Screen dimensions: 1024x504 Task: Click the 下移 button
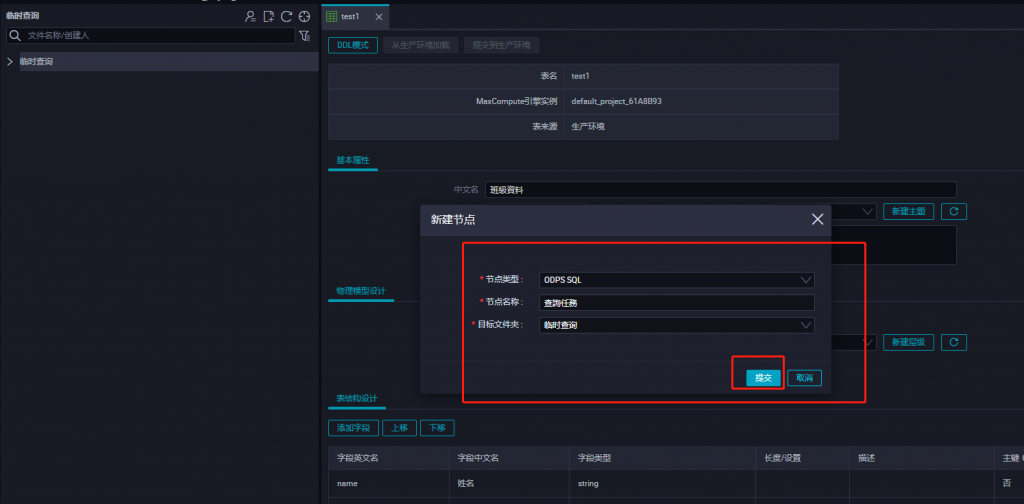(437, 428)
